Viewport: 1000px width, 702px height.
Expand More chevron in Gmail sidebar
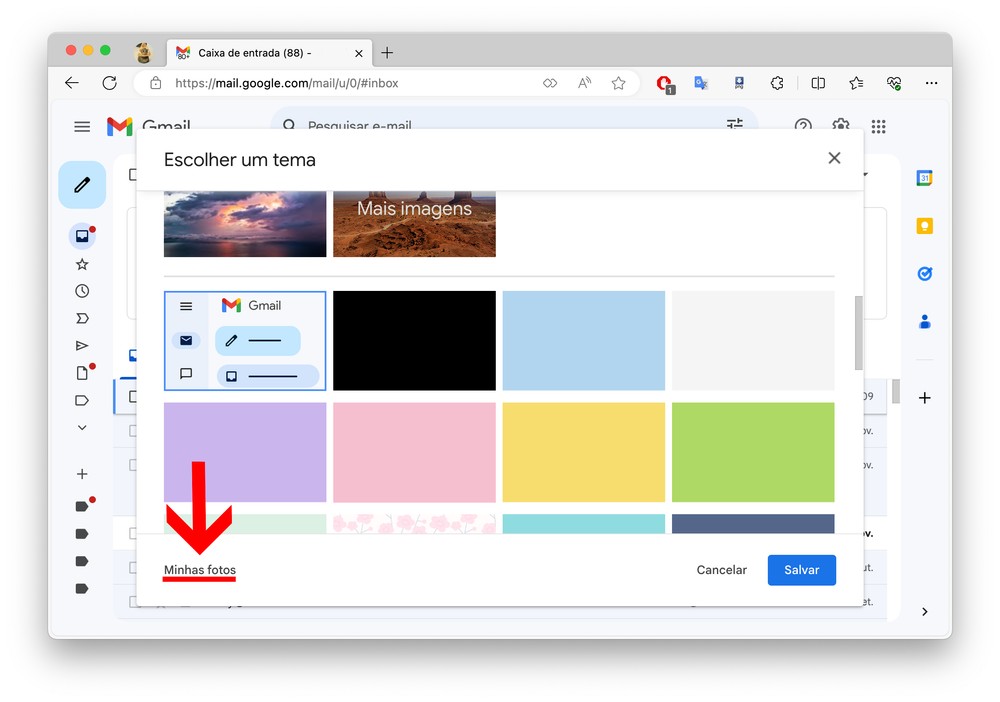tap(82, 428)
